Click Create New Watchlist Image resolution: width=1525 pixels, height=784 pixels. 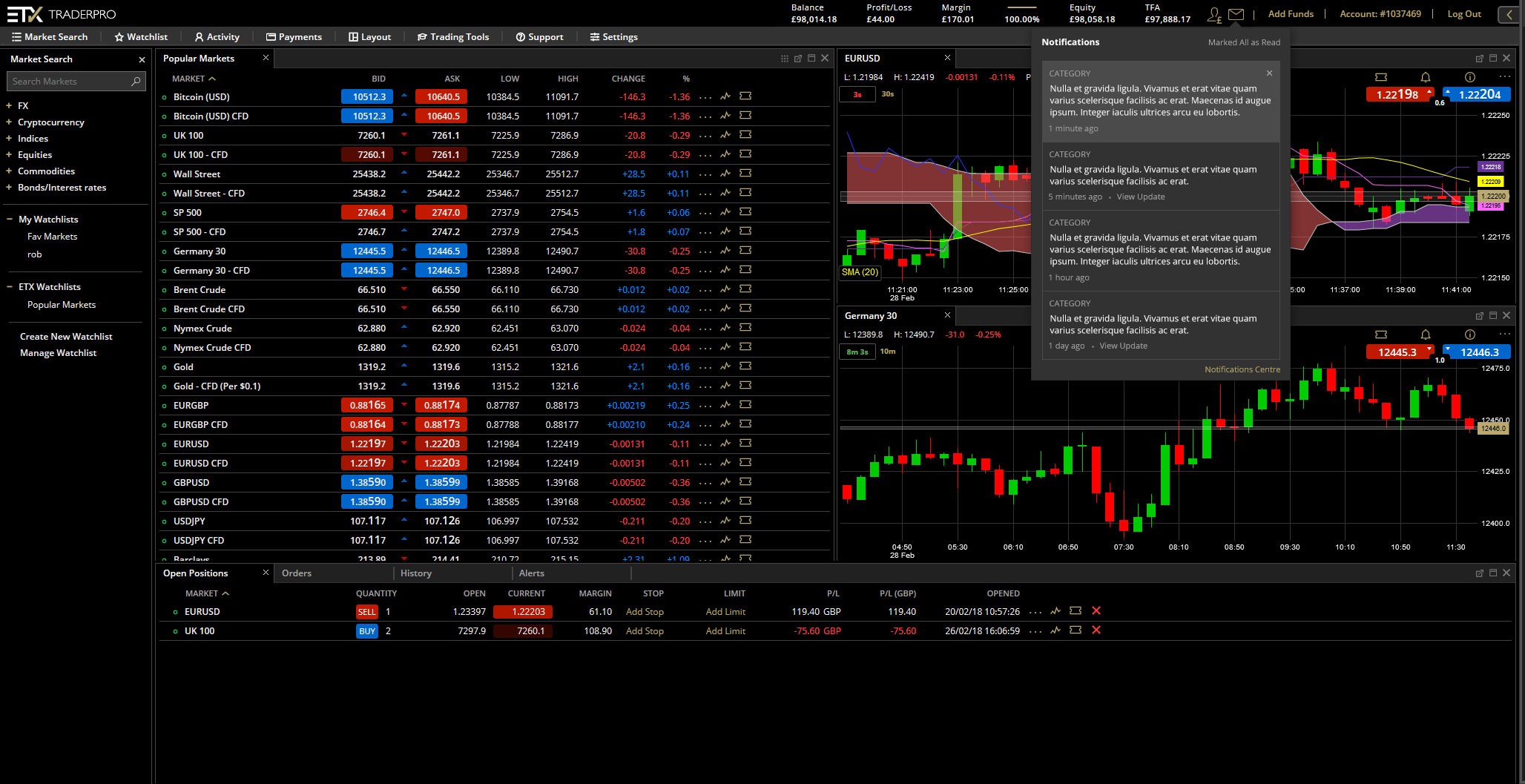(x=66, y=337)
